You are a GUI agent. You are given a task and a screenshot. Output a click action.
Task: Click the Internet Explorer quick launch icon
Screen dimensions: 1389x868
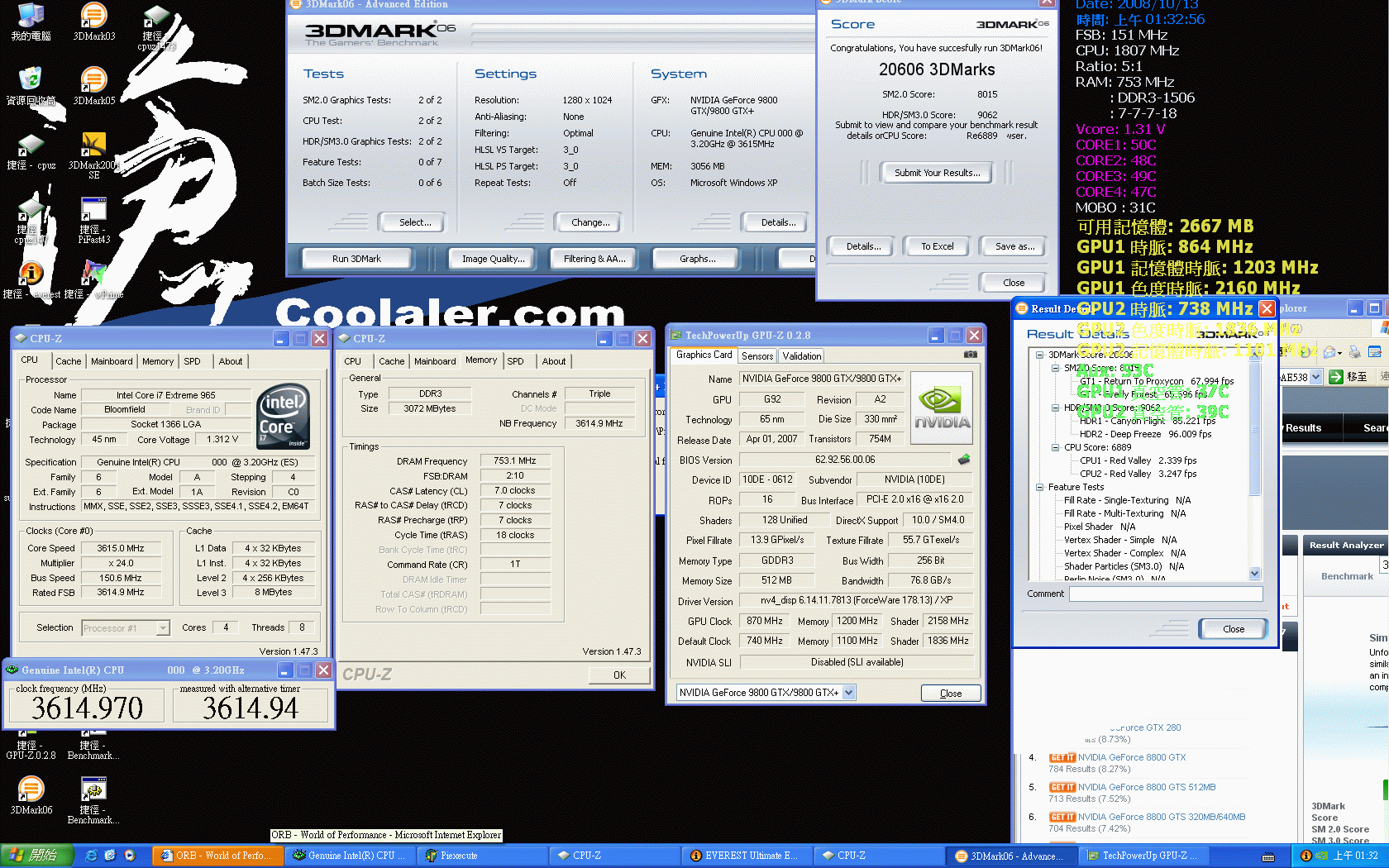tap(91, 856)
